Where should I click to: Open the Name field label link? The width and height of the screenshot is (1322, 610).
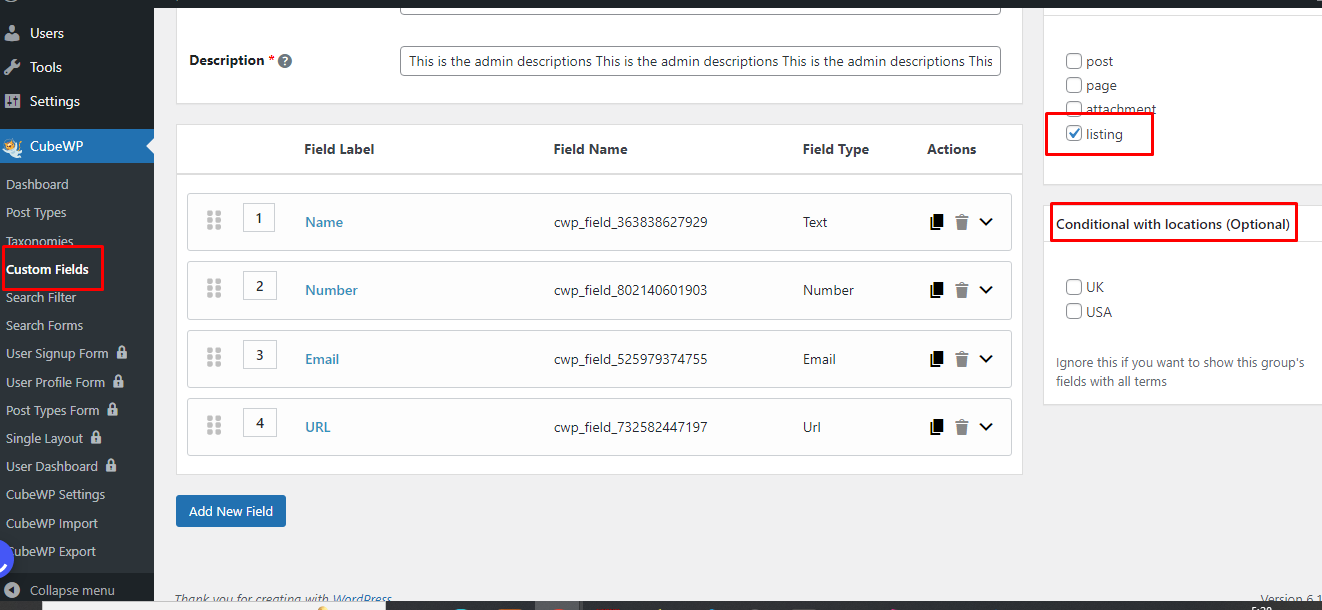click(324, 222)
